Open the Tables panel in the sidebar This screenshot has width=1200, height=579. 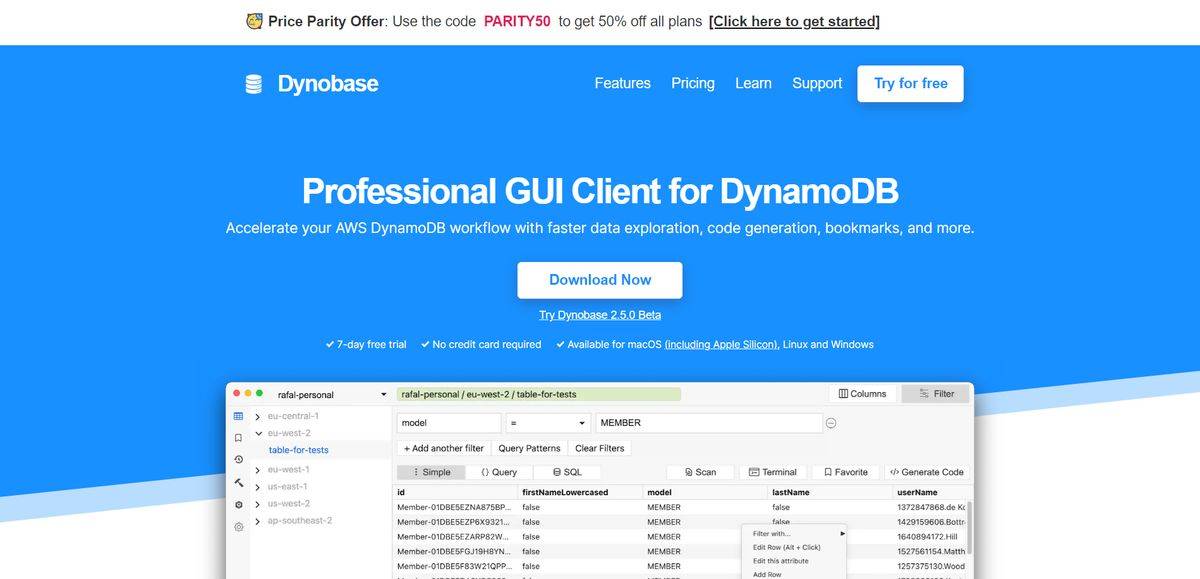[237, 416]
